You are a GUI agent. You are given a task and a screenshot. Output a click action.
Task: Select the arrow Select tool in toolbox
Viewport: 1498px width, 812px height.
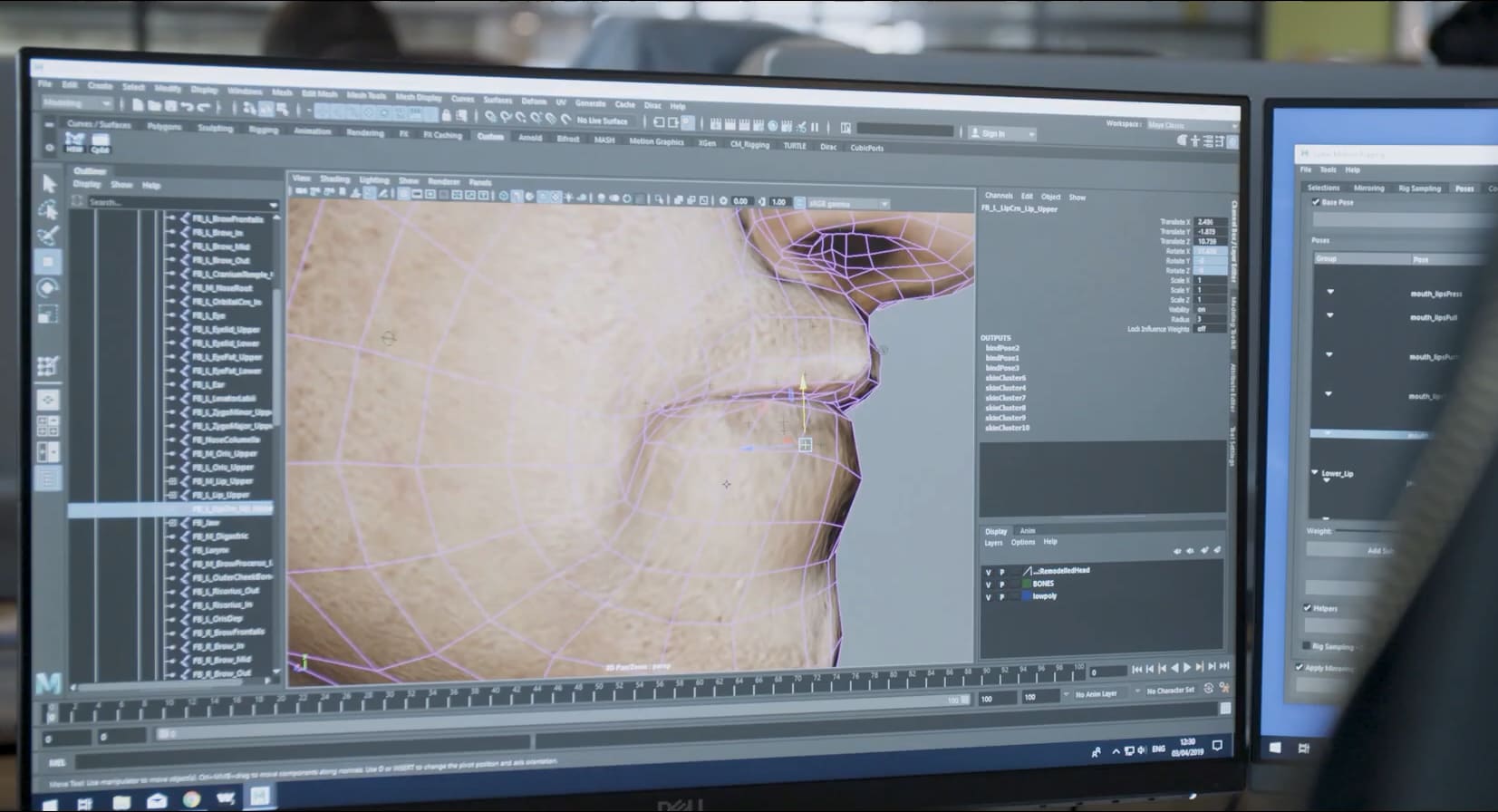(49, 183)
